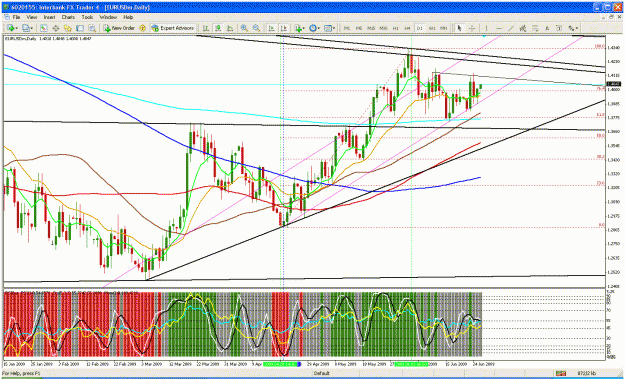The image size is (625, 379).
Task: Click the chart document icon beside File
Action: click(x=6, y=18)
